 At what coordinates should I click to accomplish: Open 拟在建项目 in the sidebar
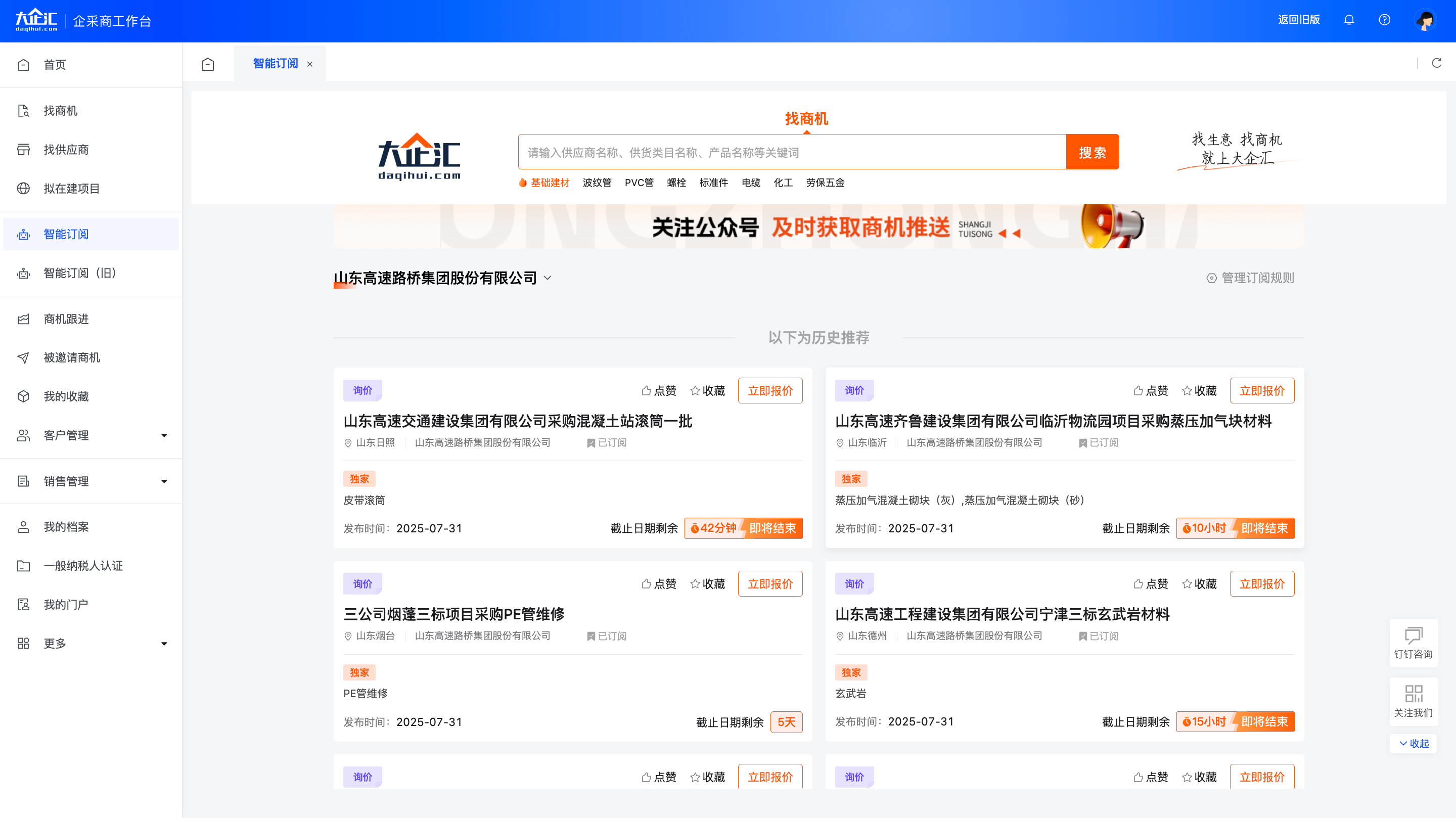click(91, 189)
